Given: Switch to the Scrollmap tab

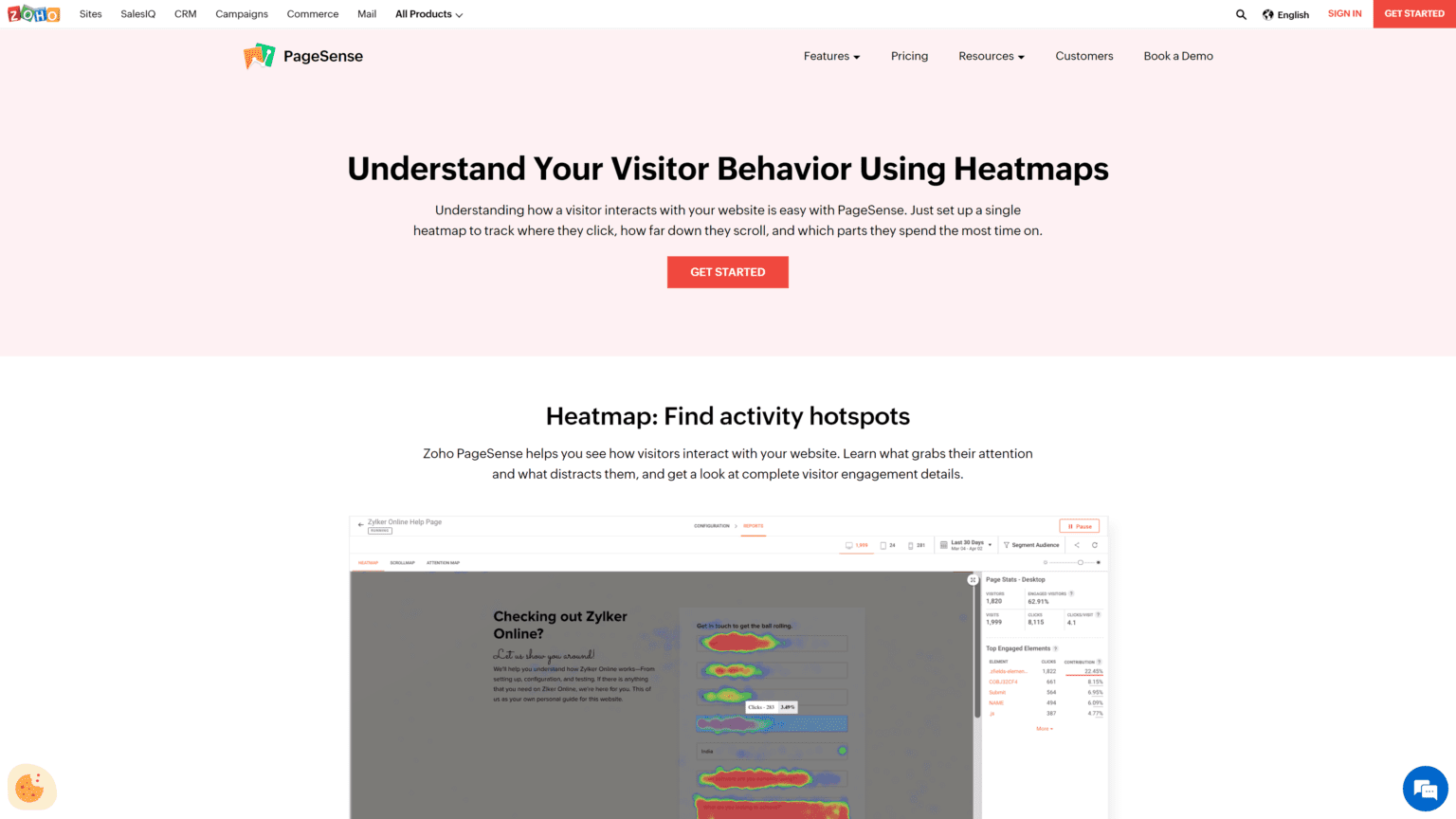Looking at the screenshot, I should coord(403,563).
